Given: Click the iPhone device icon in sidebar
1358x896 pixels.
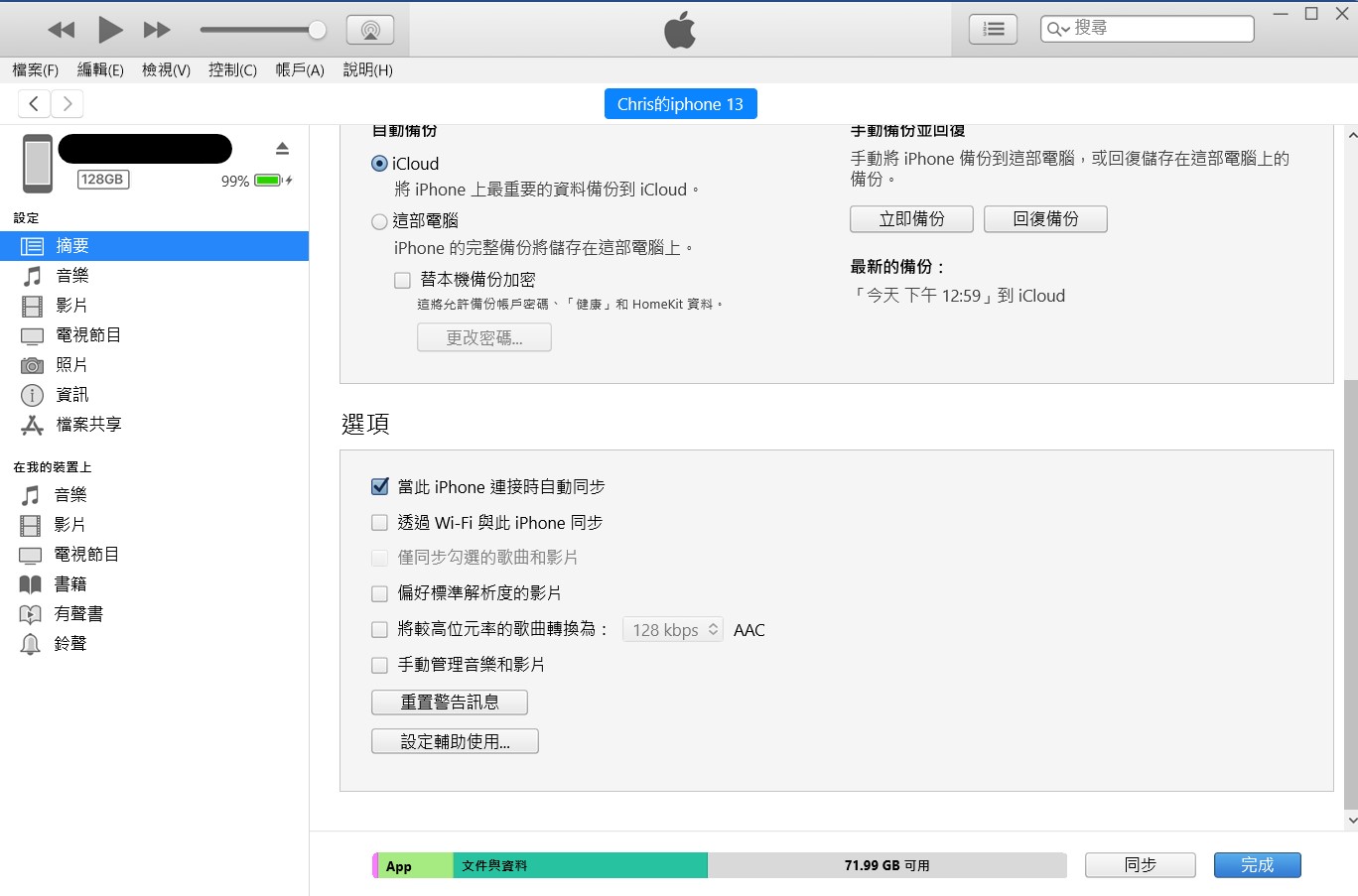Looking at the screenshot, I should coord(38,164).
